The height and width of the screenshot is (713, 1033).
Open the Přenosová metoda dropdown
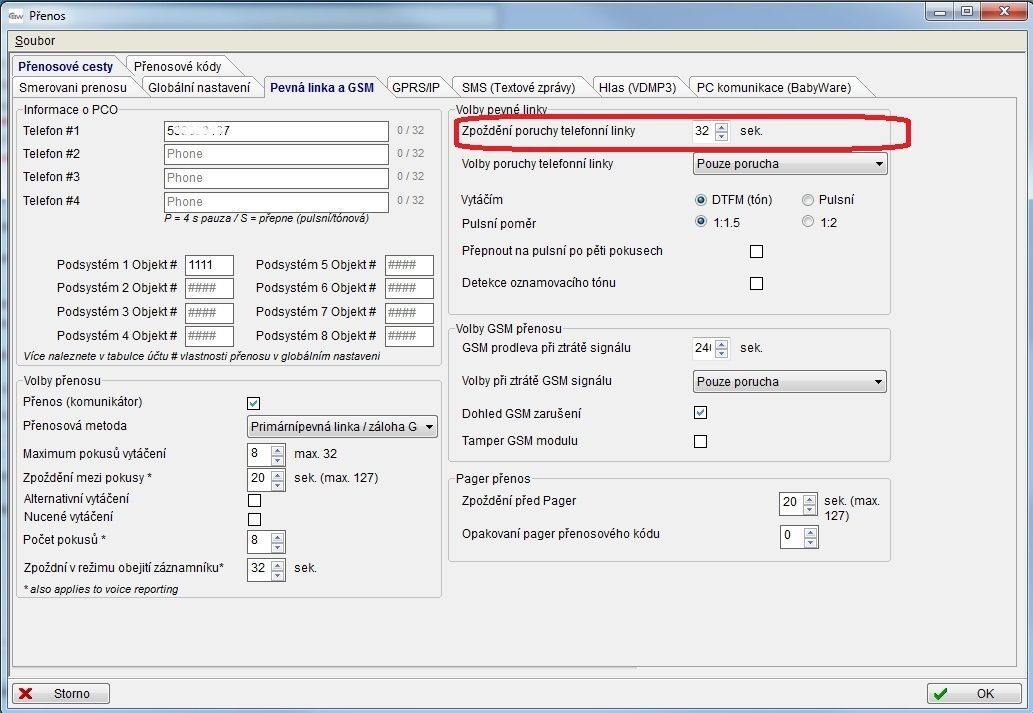click(342, 427)
